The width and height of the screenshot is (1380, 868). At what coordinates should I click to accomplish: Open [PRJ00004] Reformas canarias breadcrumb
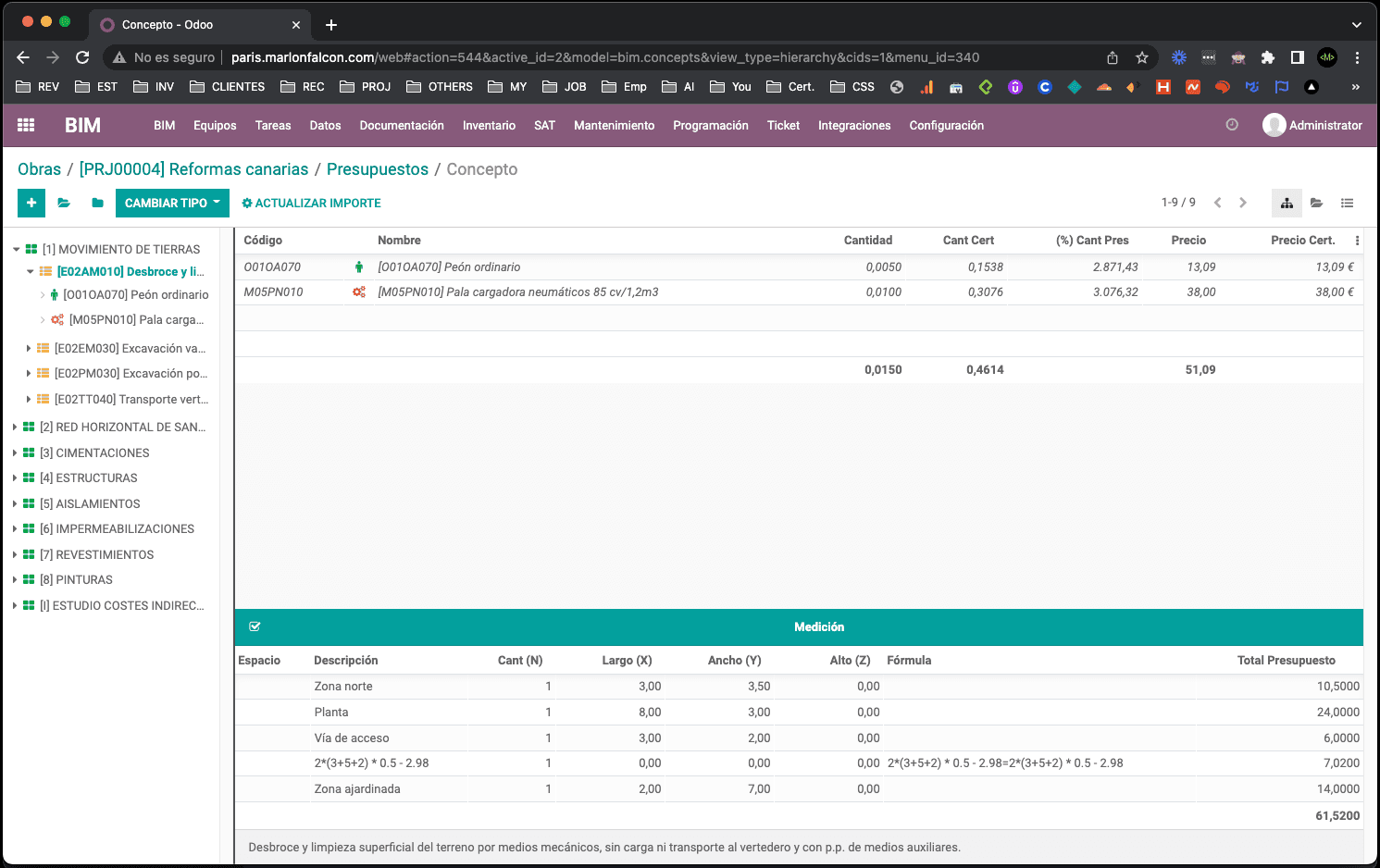pos(193,169)
